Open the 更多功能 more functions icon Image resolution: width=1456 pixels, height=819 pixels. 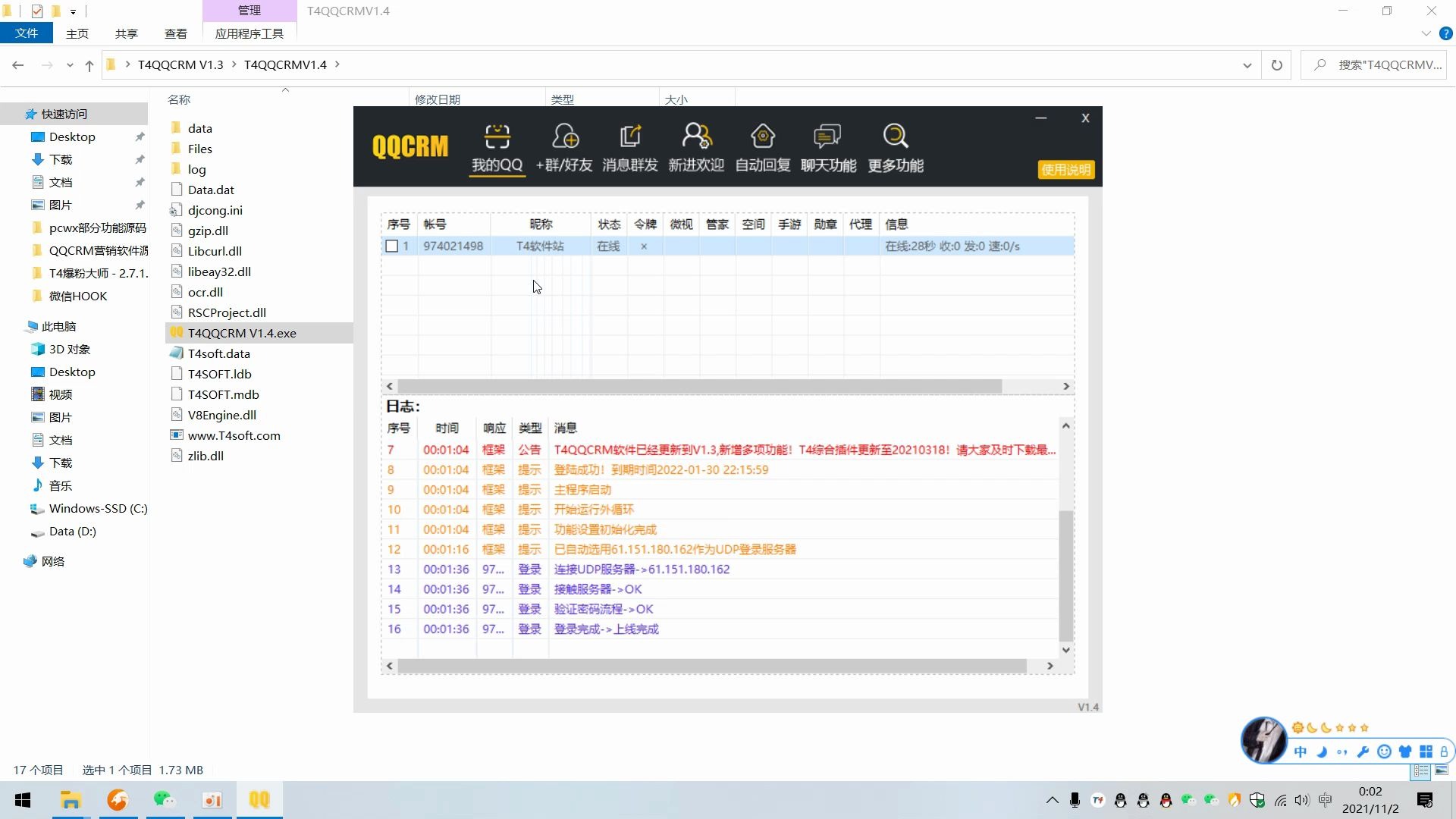tap(896, 149)
